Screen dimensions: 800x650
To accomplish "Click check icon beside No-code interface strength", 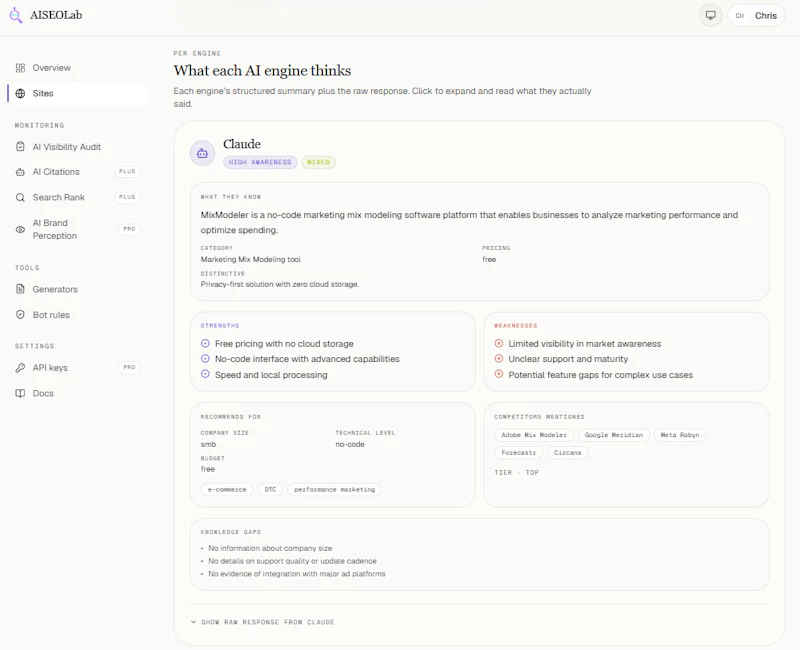I will 205,359.
